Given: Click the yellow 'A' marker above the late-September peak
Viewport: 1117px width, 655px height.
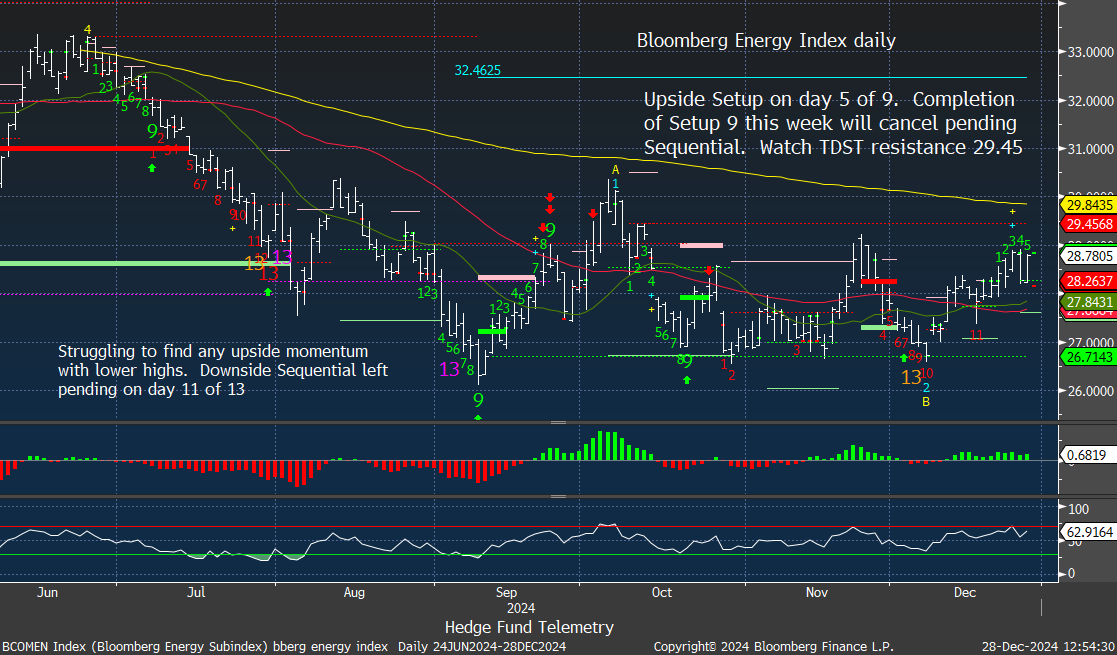Looking at the screenshot, I should (615, 170).
